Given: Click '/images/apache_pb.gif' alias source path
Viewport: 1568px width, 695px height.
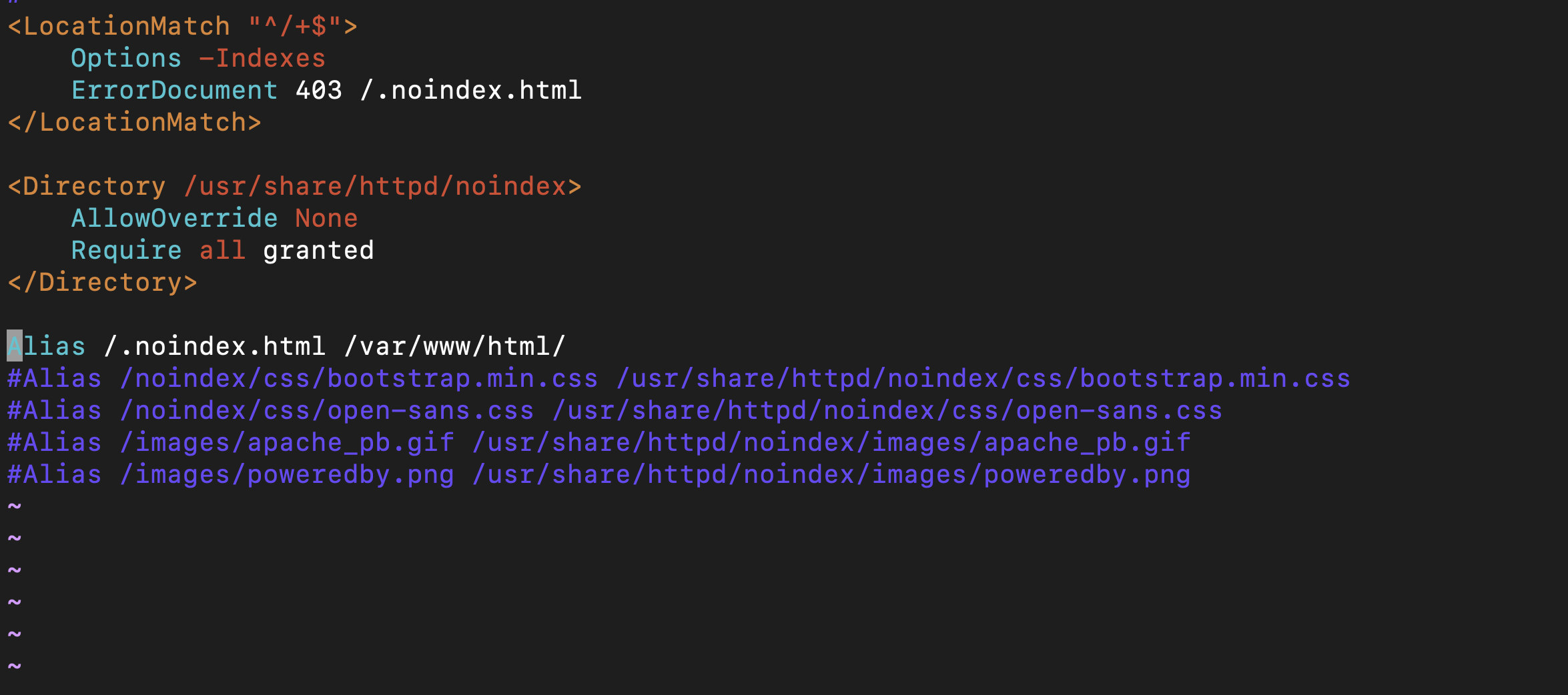Looking at the screenshot, I should click(286, 443).
